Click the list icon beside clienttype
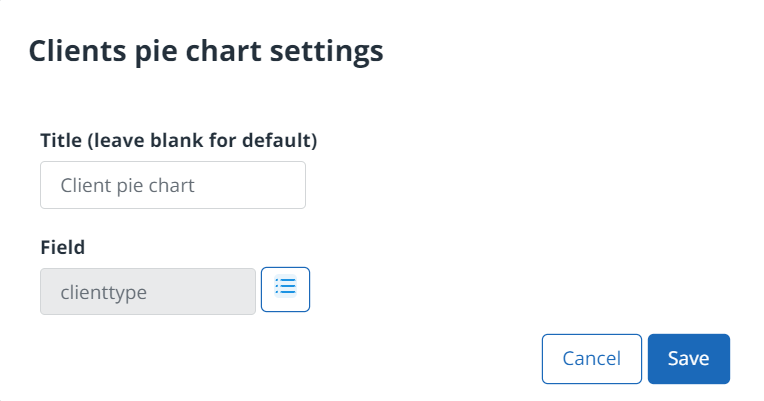Screen dimensions: 764x401 285,290
